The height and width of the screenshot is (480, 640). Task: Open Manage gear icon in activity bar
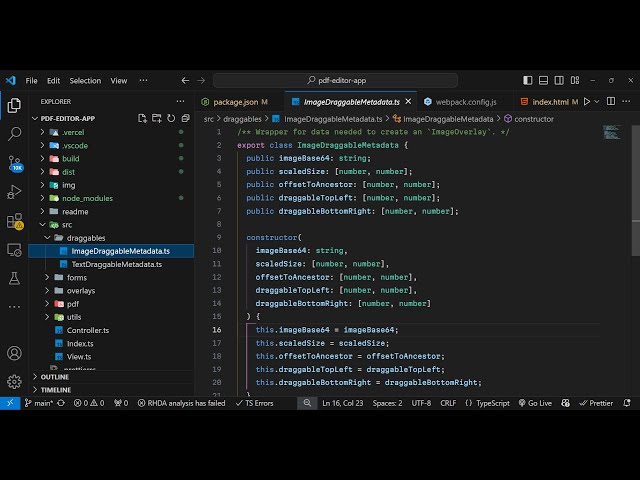[x=14, y=381]
